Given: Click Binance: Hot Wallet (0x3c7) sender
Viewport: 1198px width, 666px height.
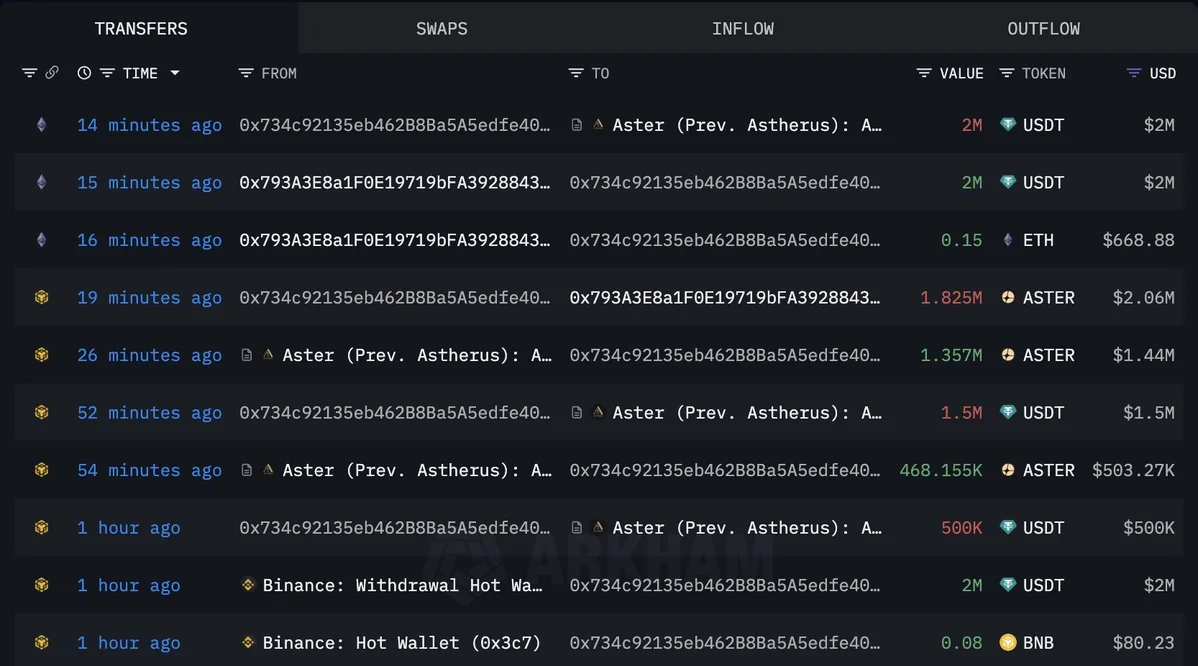Looking at the screenshot, I should [x=401, y=643].
